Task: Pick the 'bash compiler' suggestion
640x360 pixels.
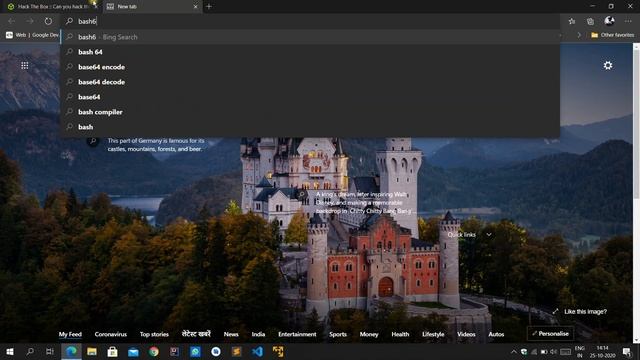Action: [310, 112]
